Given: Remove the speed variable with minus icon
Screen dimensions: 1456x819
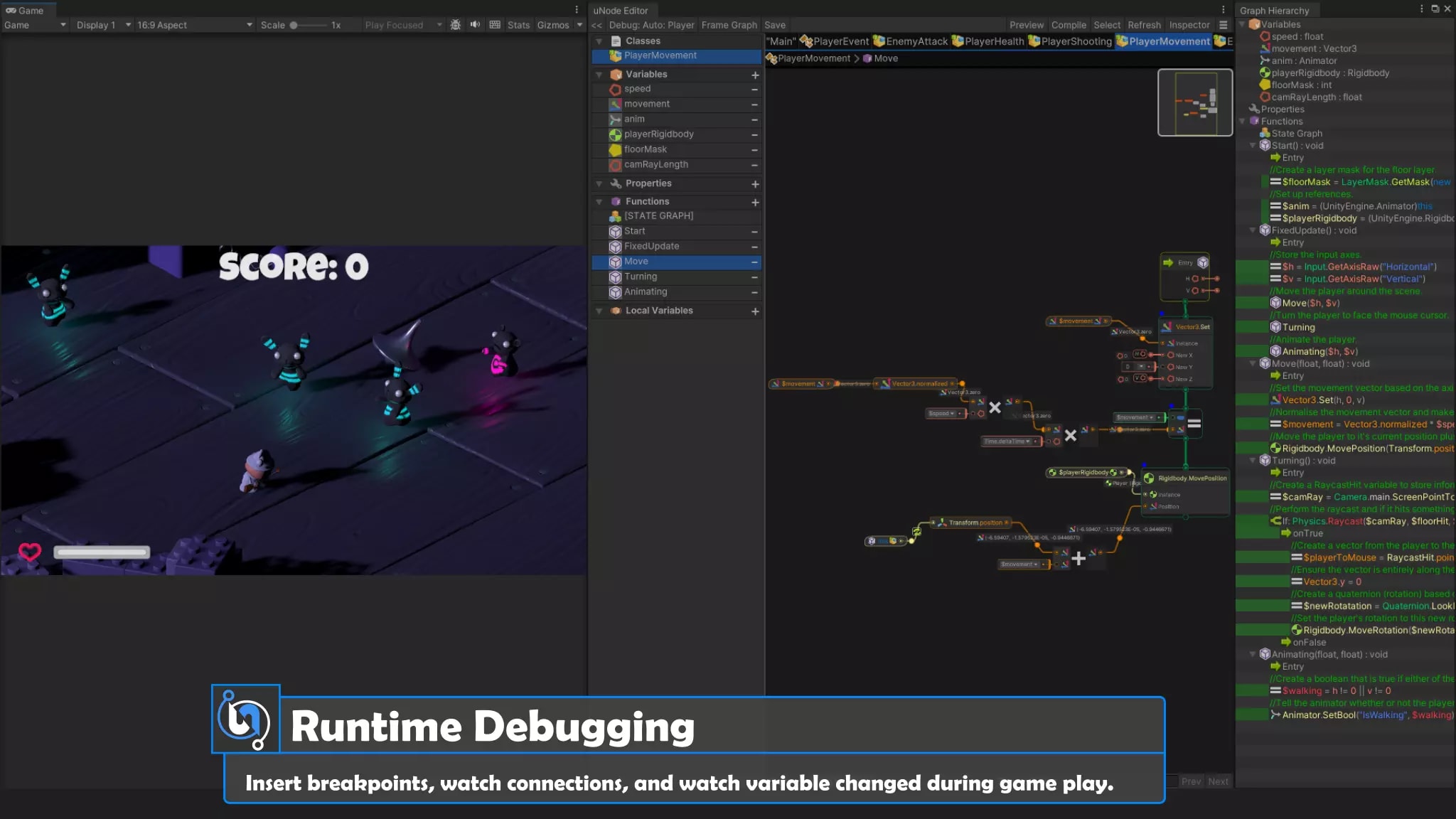Looking at the screenshot, I should click(754, 90).
